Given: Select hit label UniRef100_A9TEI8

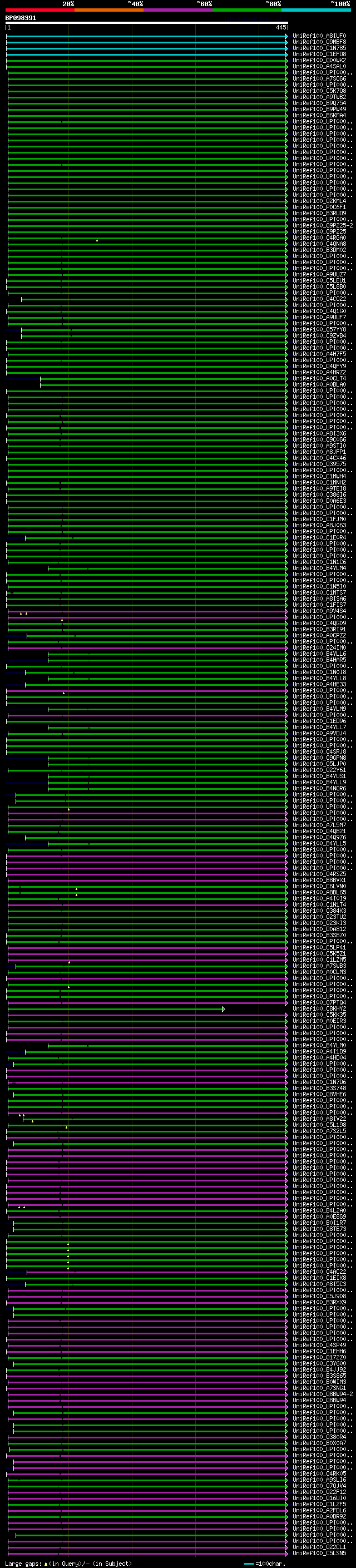Looking at the screenshot, I should point(319,488).
